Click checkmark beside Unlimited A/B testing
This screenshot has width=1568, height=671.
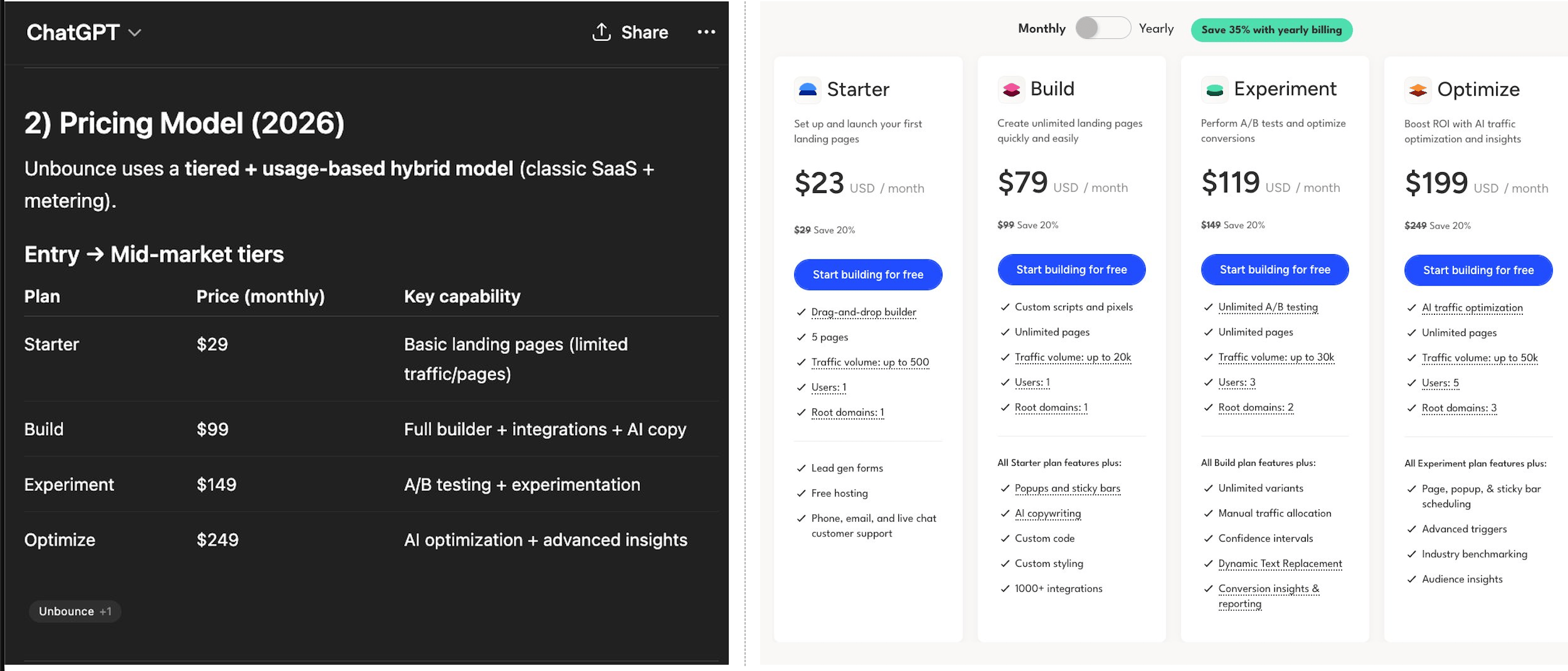click(x=1208, y=307)
